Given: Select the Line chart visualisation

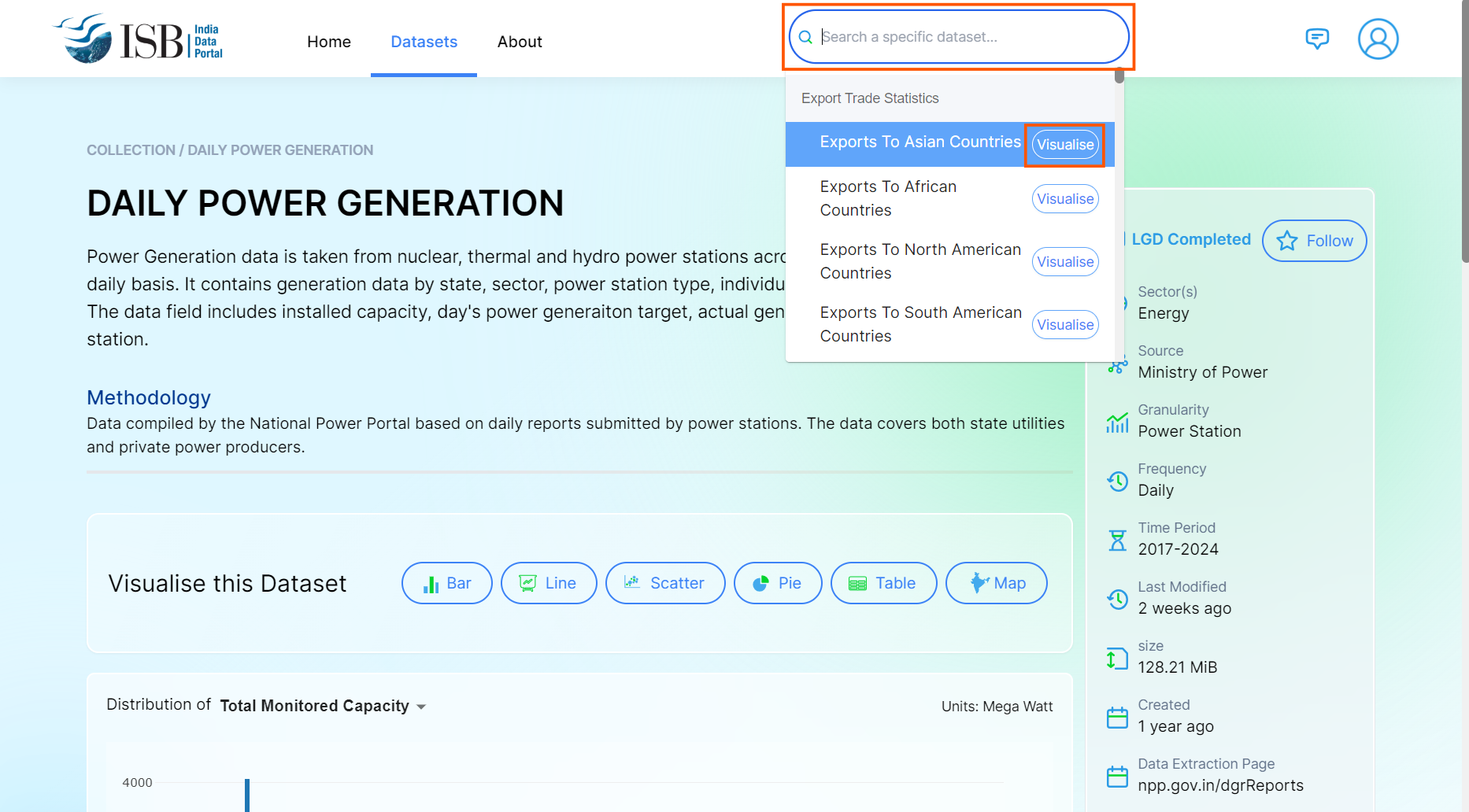Looking at the screenshot, I should click(x=548, y=583).
